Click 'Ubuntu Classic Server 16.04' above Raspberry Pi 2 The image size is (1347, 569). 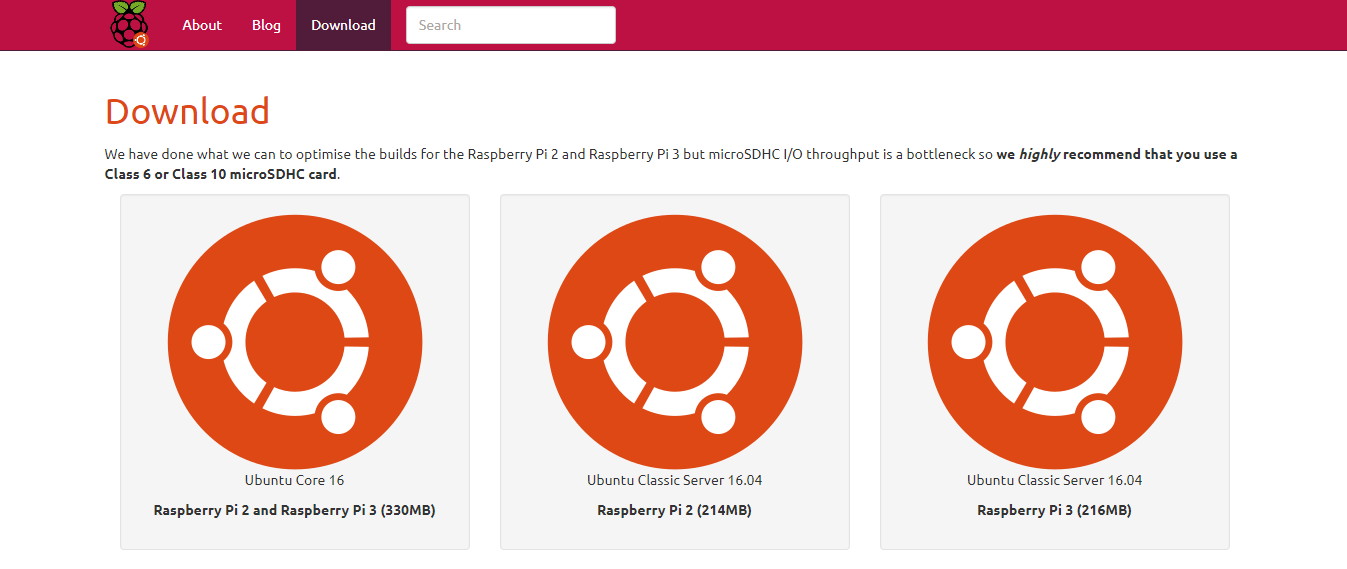coord(675,480)
